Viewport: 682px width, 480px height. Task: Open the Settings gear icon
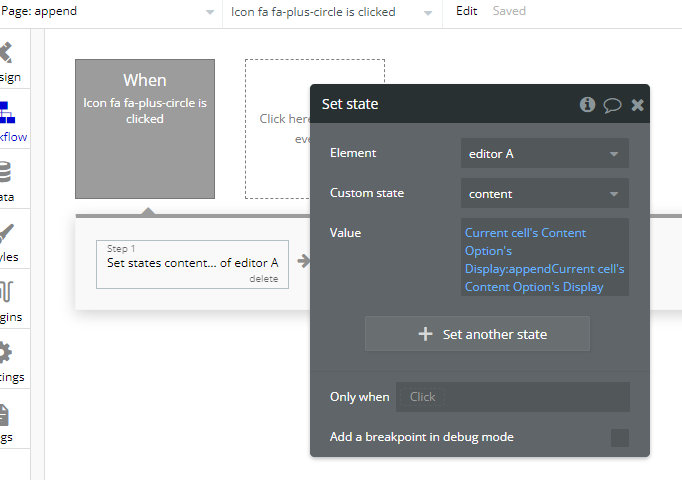(x=8, y=360)
